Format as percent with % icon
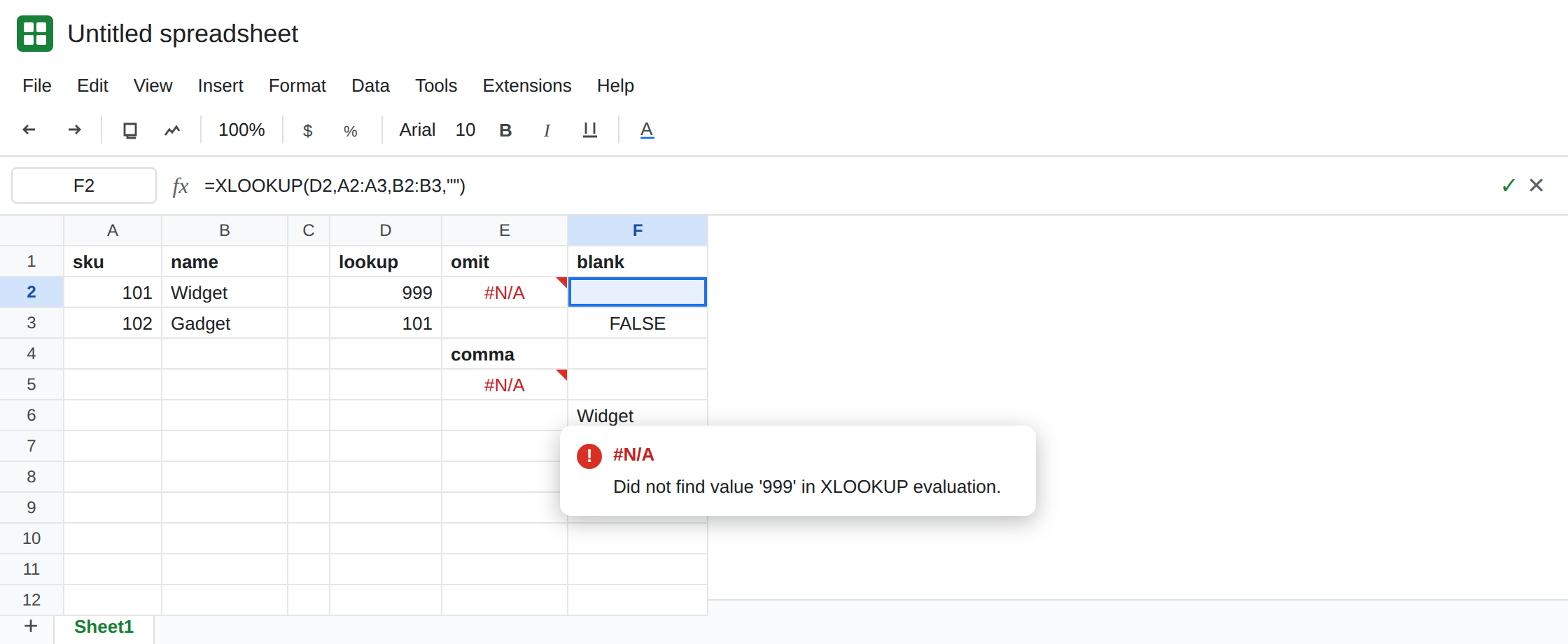 pyautogui.click(x=351, y=131)
